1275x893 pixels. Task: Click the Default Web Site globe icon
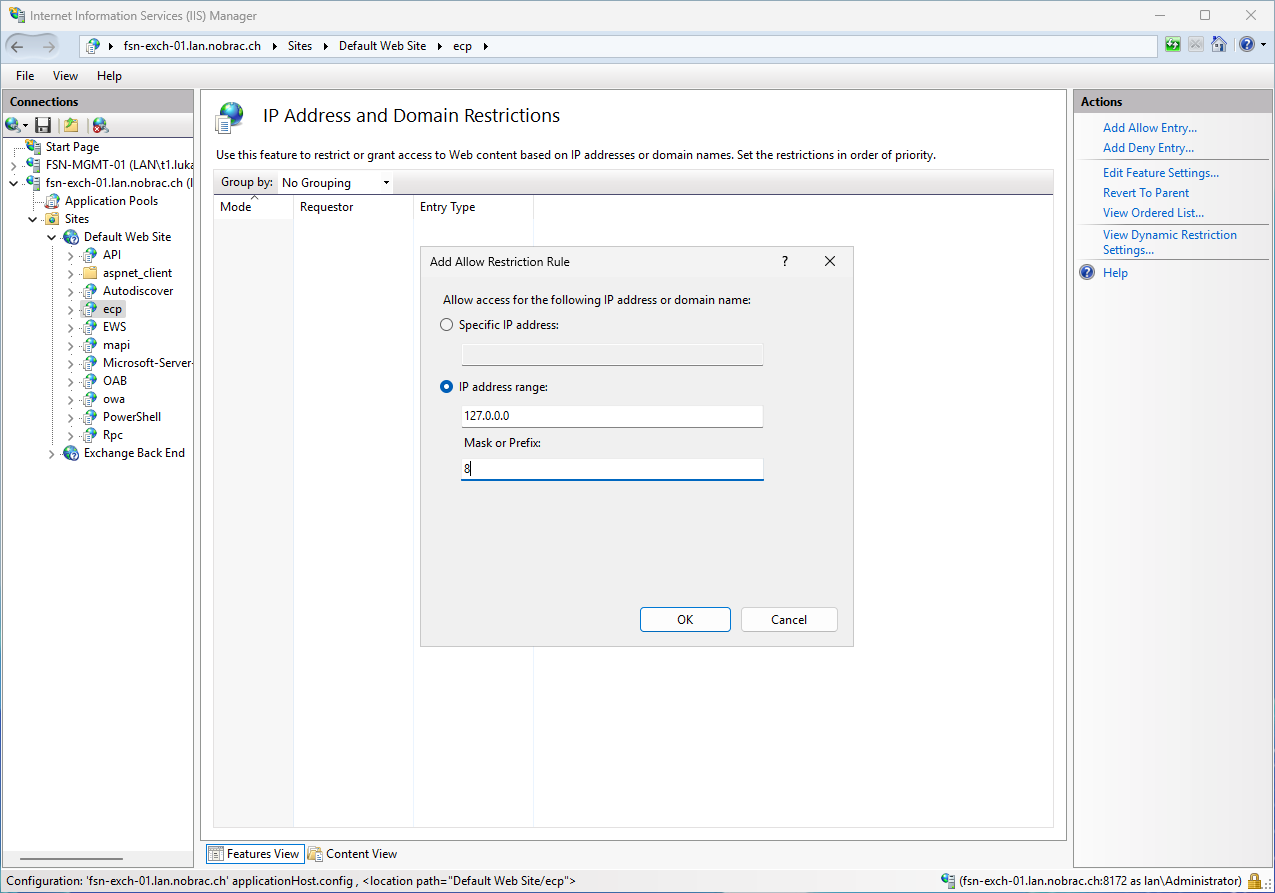[x=71, y=237]
